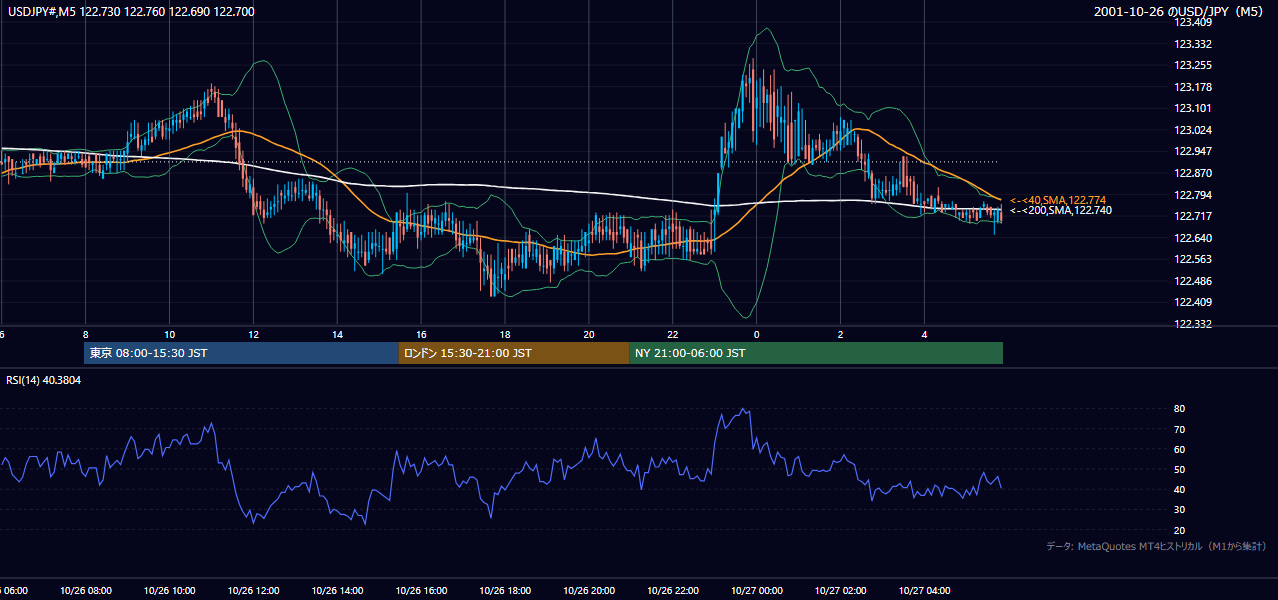The width and height of the screenshot is (1278, 600).
Task: Click RSI scale value 20 on right axis
Action: [1180, 530]
